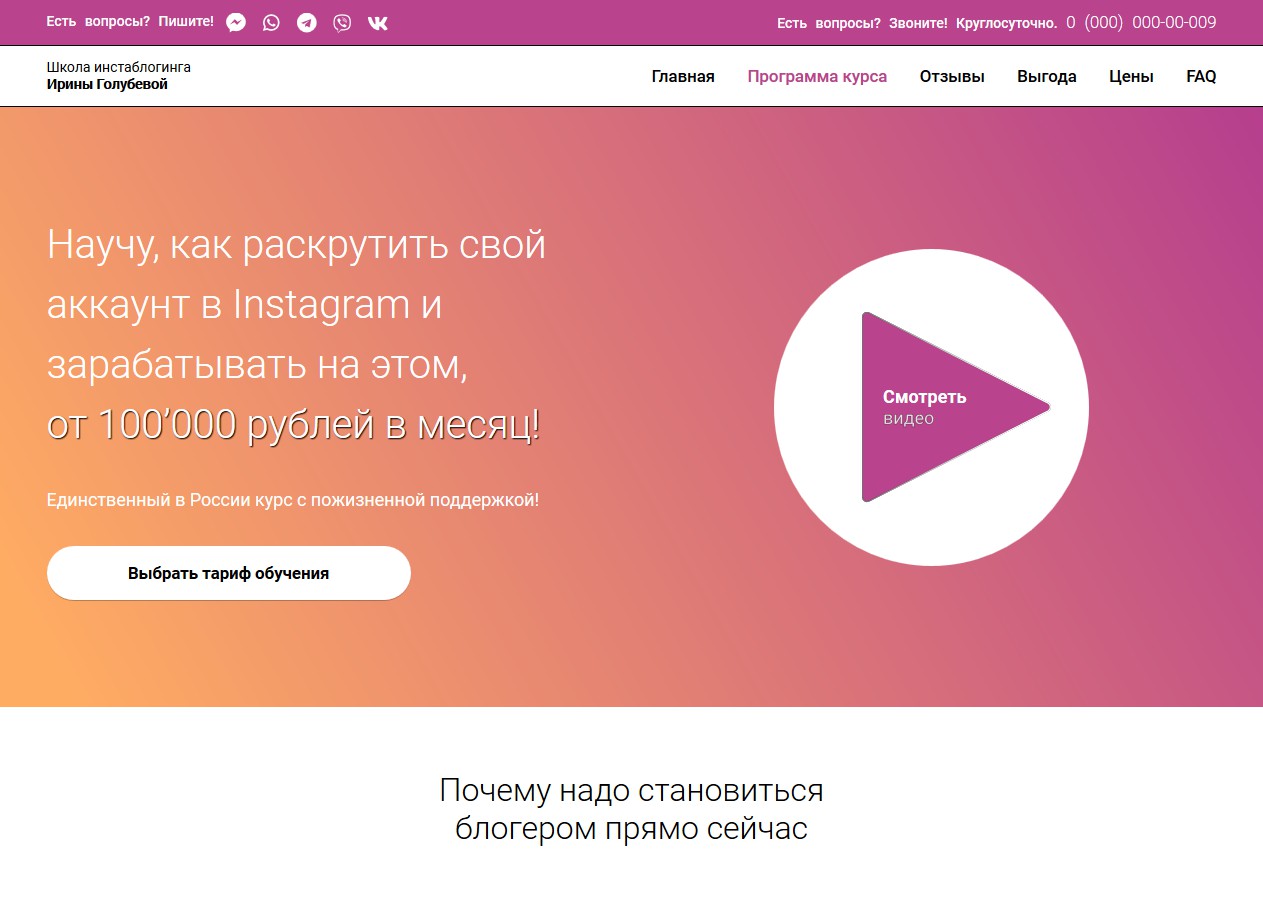
Task: Select the Выгода navigation item
Action: [x=1047, y=76]
